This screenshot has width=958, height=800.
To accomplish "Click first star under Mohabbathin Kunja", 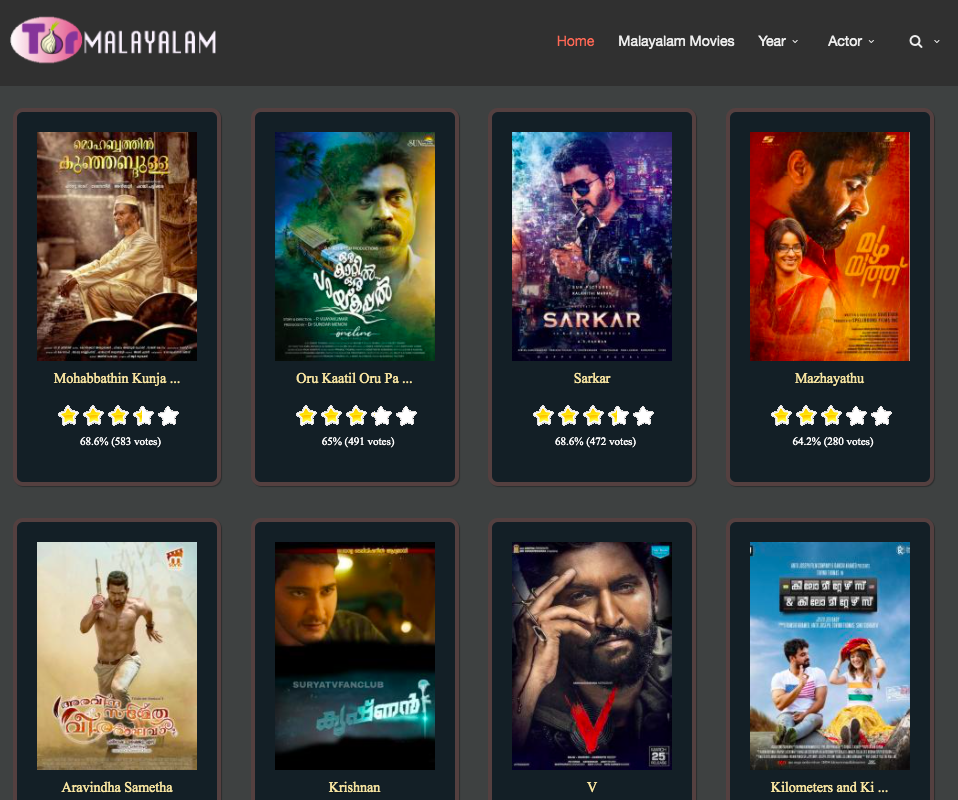I will tap(68, 415).
